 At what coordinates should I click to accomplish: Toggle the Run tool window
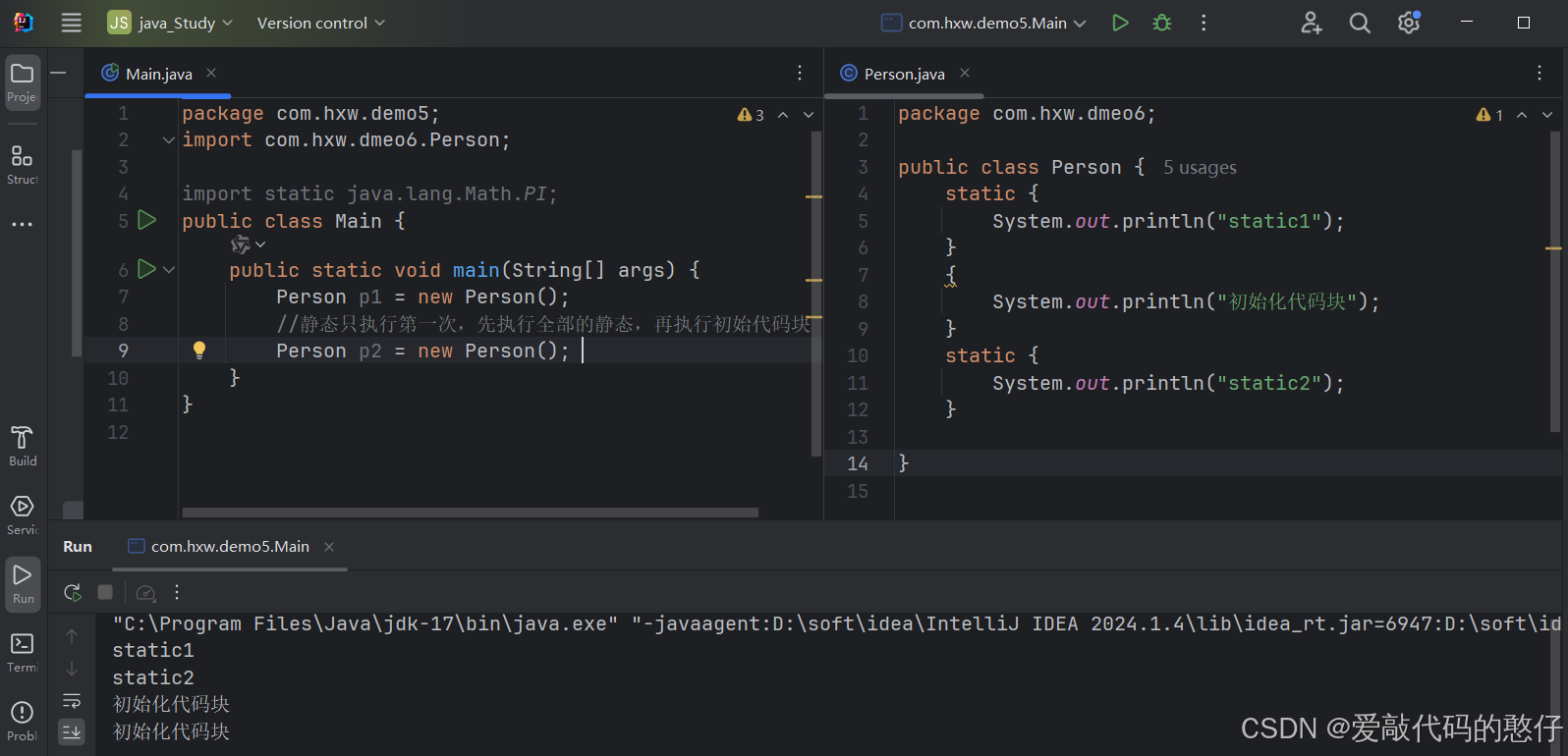click(23, 584)
